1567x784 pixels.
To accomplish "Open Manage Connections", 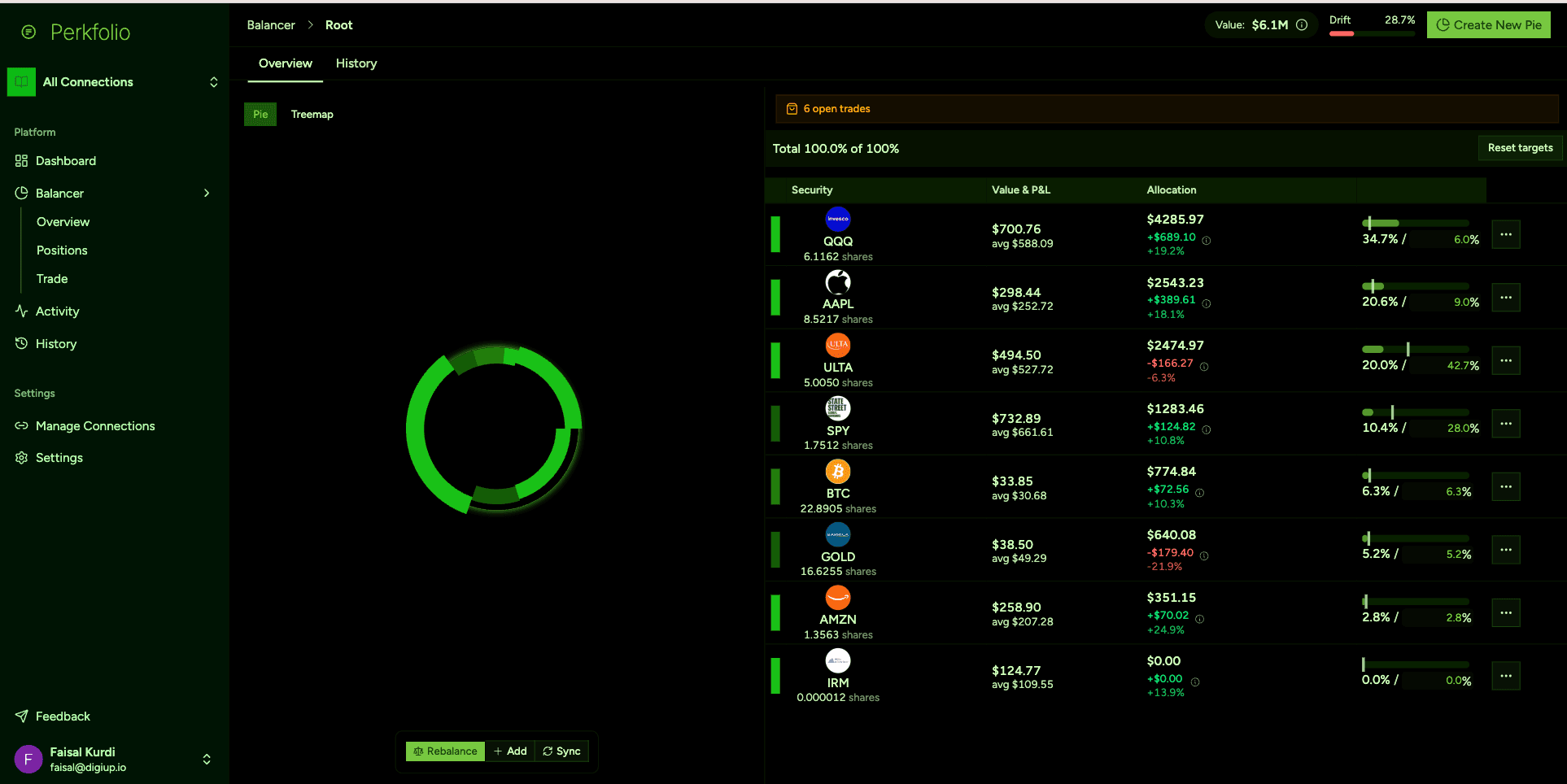I will pos(85,426).
